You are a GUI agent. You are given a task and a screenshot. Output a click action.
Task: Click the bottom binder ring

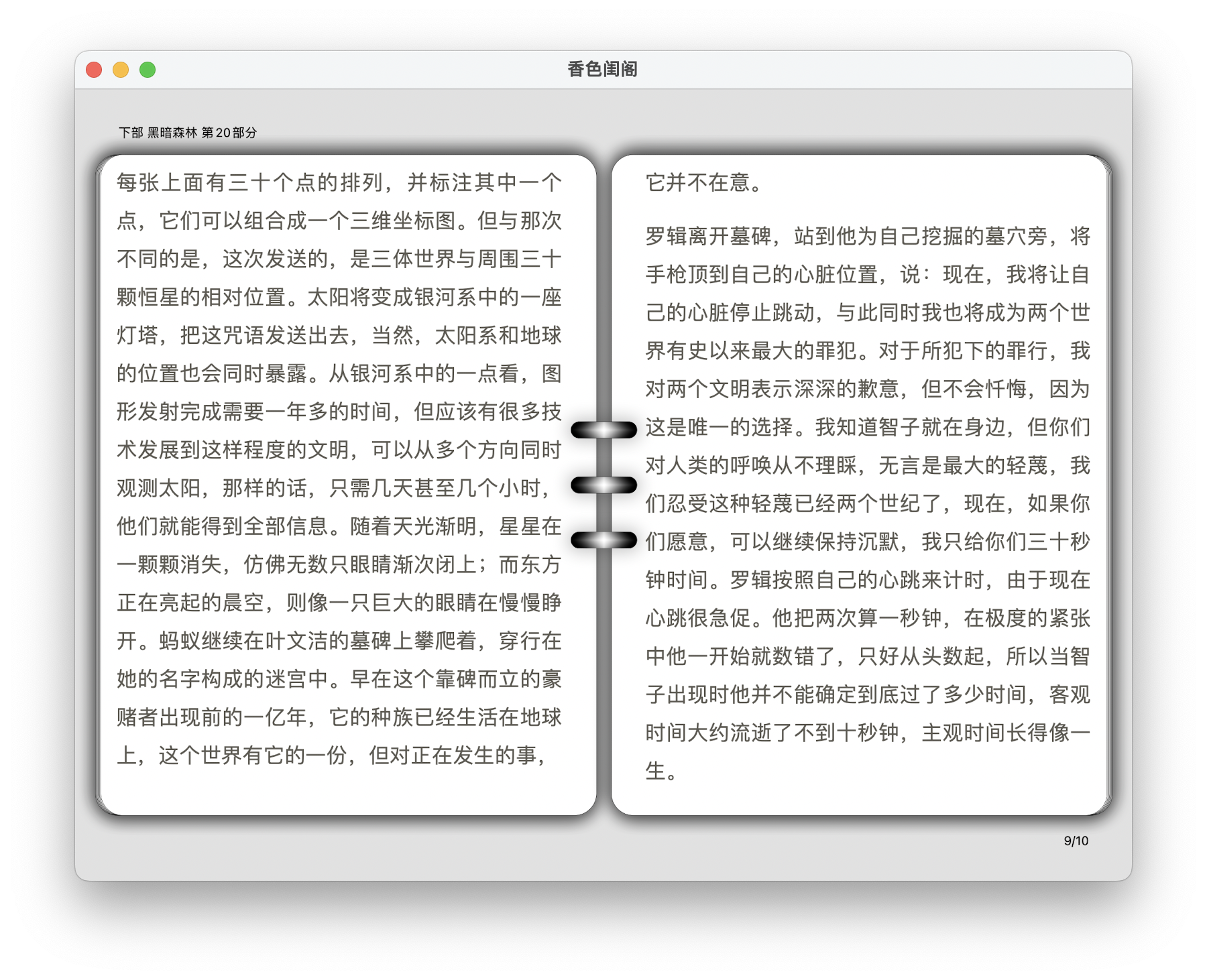point(603,540)
